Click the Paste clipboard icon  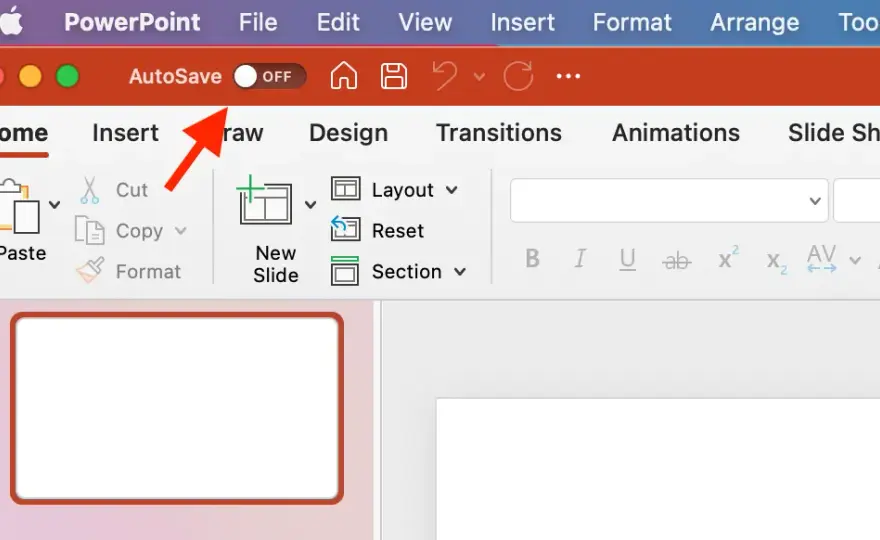coord(20,206)
